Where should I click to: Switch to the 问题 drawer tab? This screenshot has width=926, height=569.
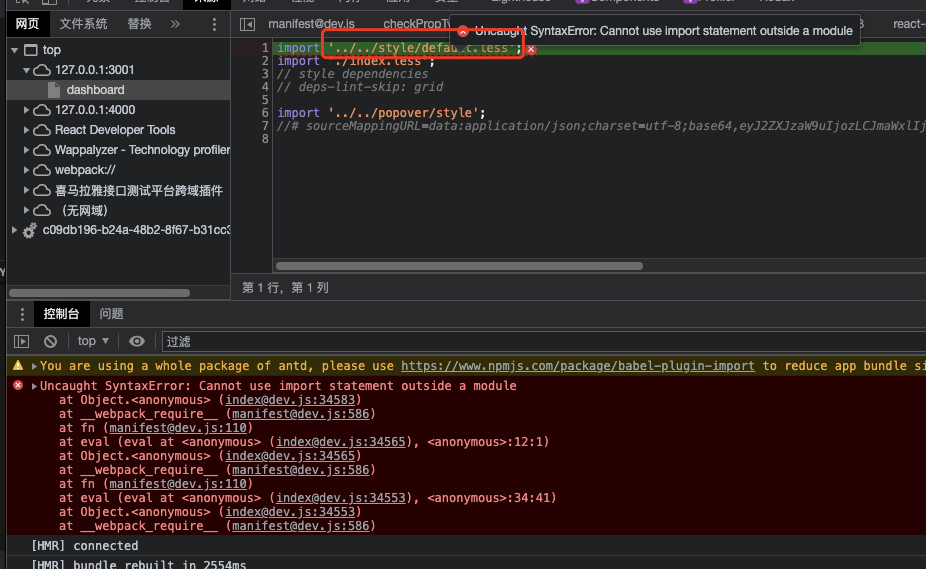coord(111,314)
